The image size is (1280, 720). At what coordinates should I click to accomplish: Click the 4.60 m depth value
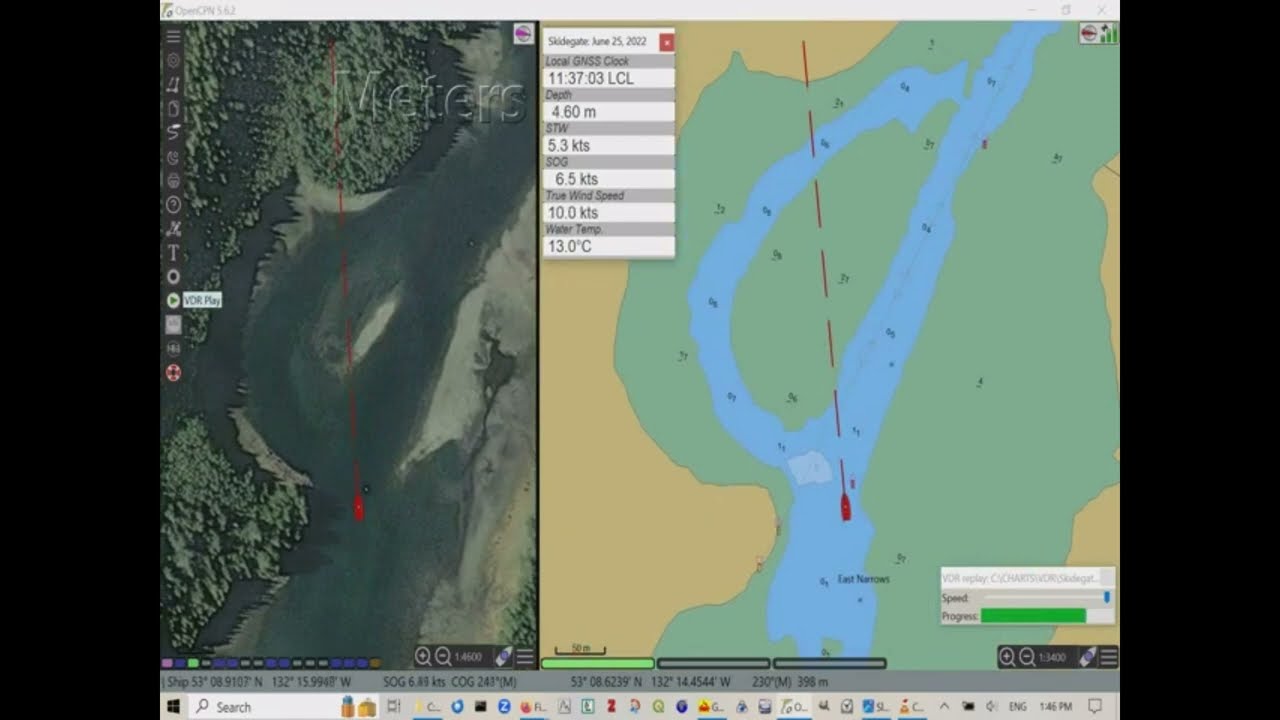(608, 112)
